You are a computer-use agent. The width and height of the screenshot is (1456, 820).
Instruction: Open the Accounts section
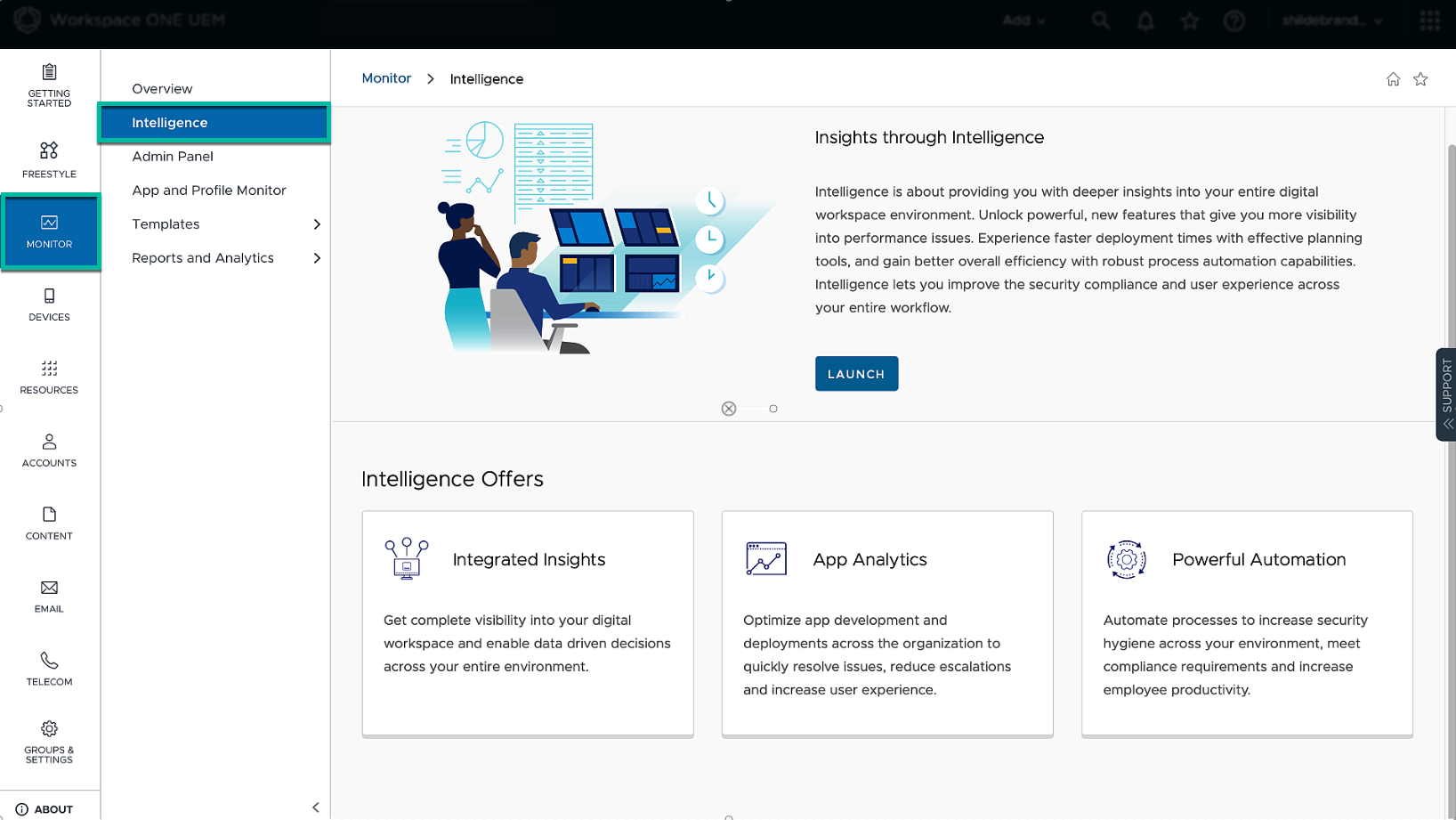click(49, 451)
